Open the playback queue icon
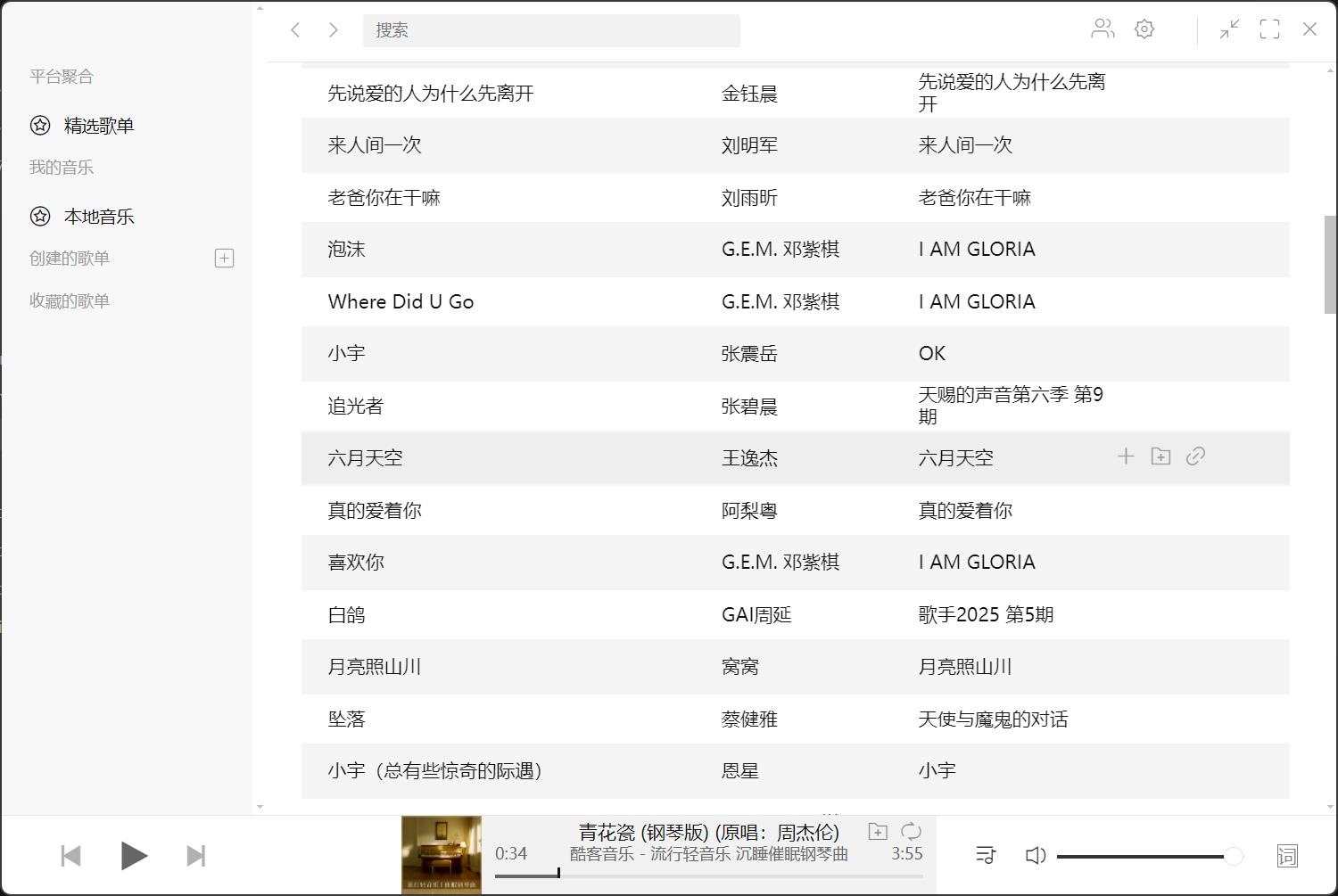Screen dimensions: 1338x896 tap(985, 854)
